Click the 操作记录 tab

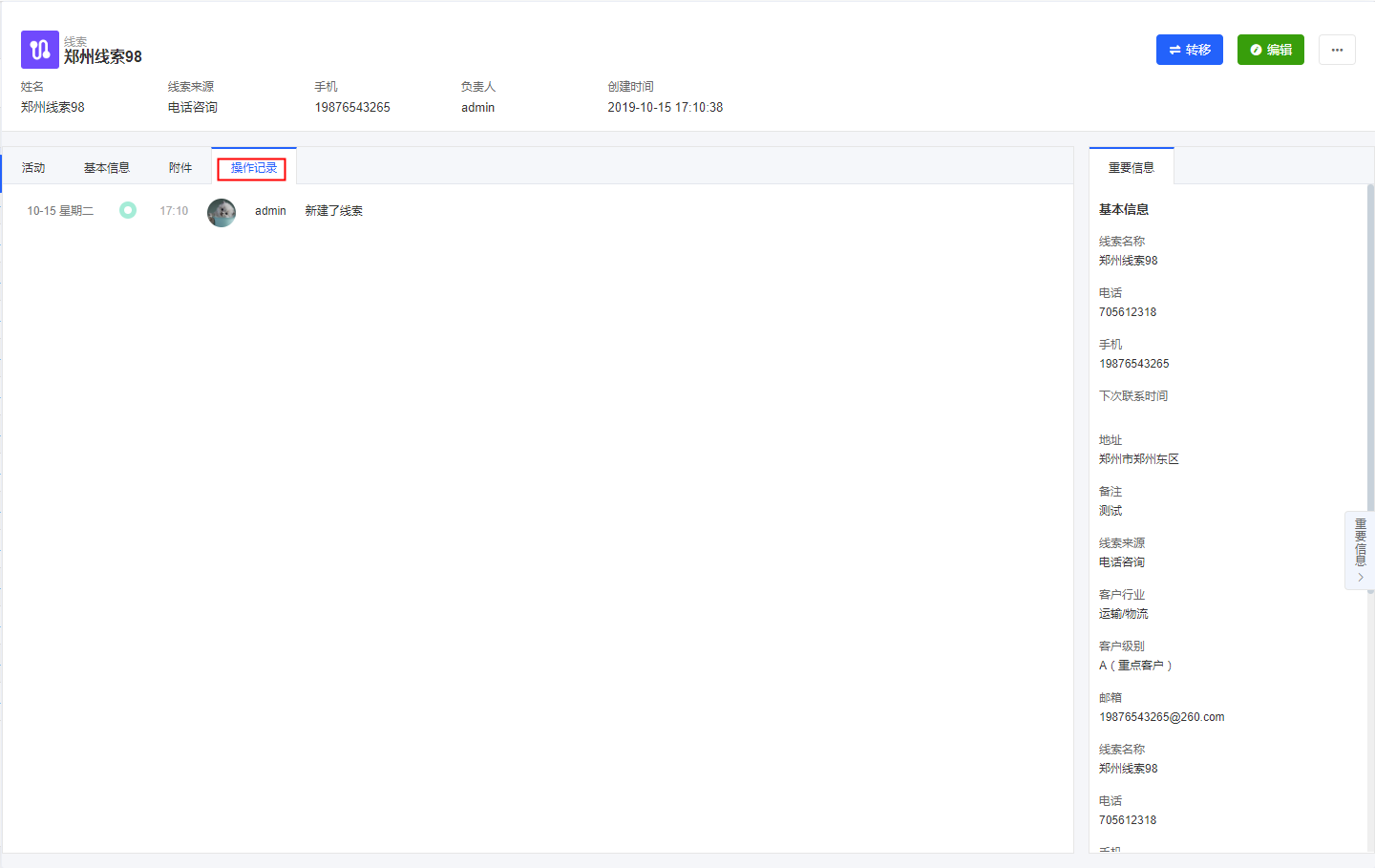point(253,168)
